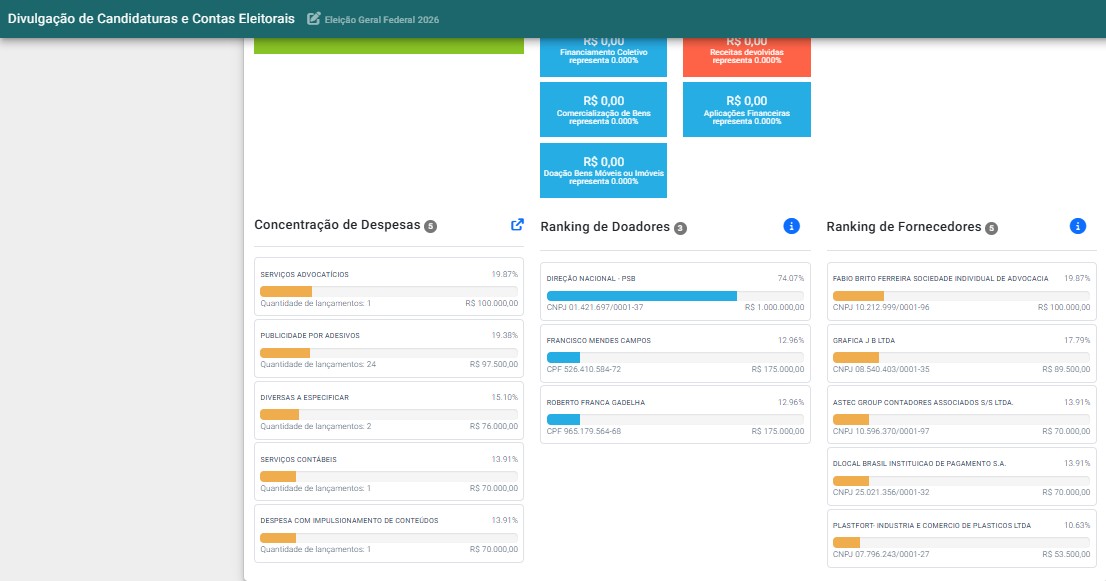
Task: Select the Comercialização de Bens tile
Action: coord(603,109)
